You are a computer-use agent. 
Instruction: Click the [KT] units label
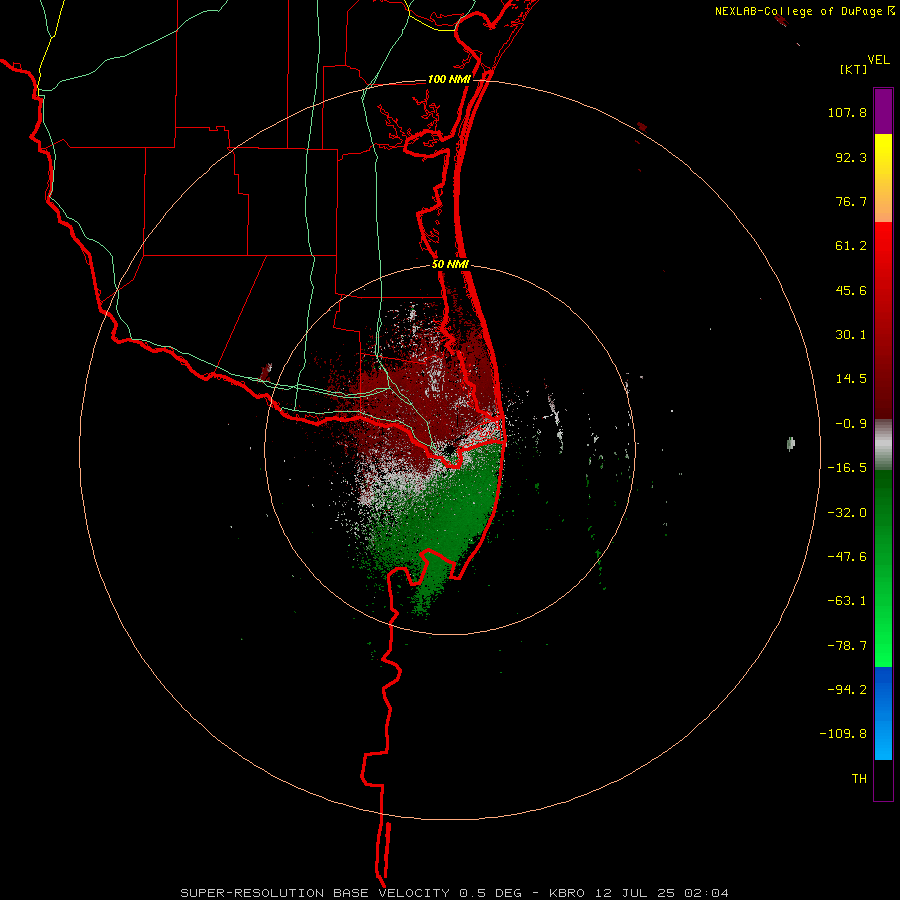click(854, 69)
